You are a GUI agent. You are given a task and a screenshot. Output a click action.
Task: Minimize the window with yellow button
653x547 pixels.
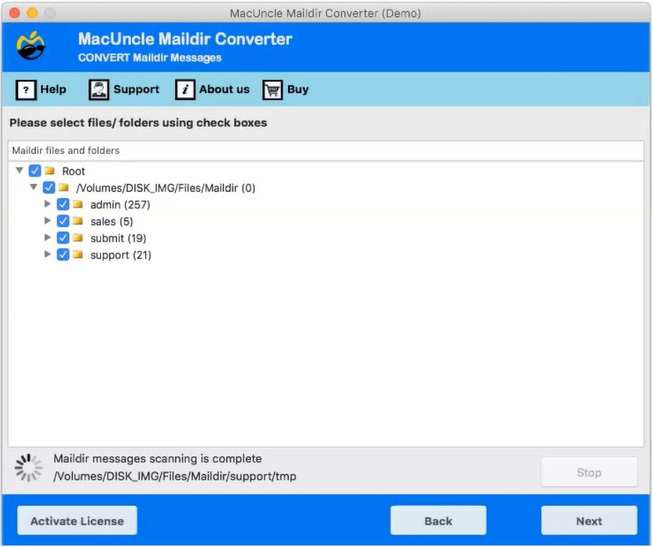tap(32, 13)
